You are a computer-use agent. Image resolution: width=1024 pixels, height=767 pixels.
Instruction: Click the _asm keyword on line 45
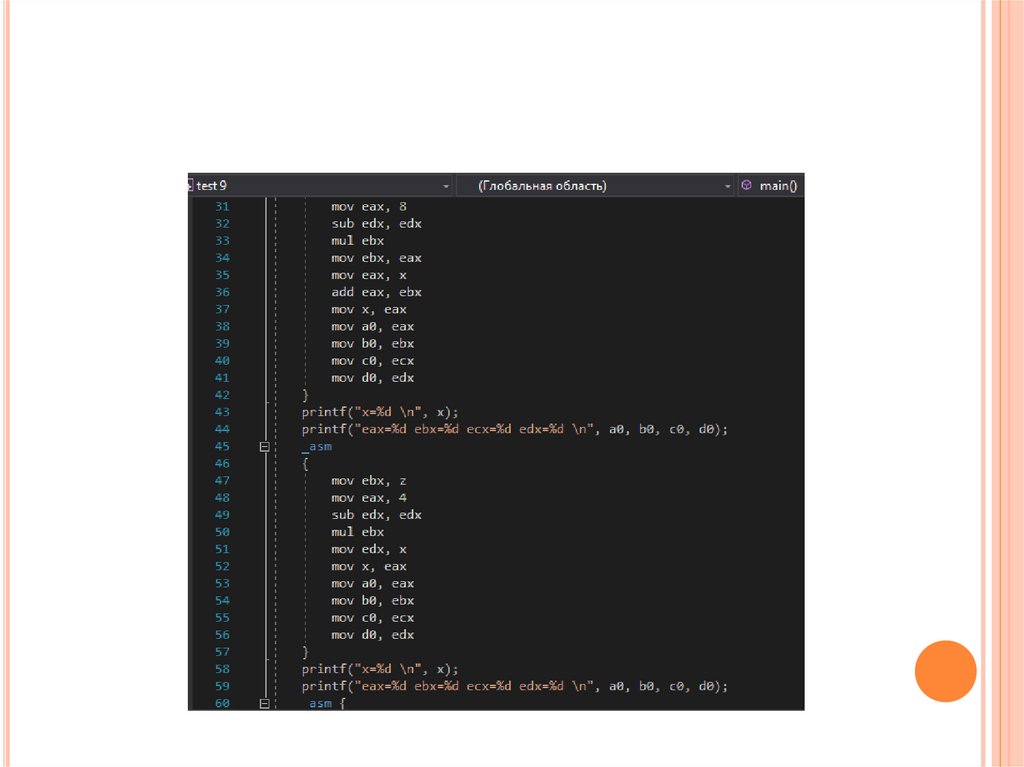pyautogui.click(x=317, y=446)
